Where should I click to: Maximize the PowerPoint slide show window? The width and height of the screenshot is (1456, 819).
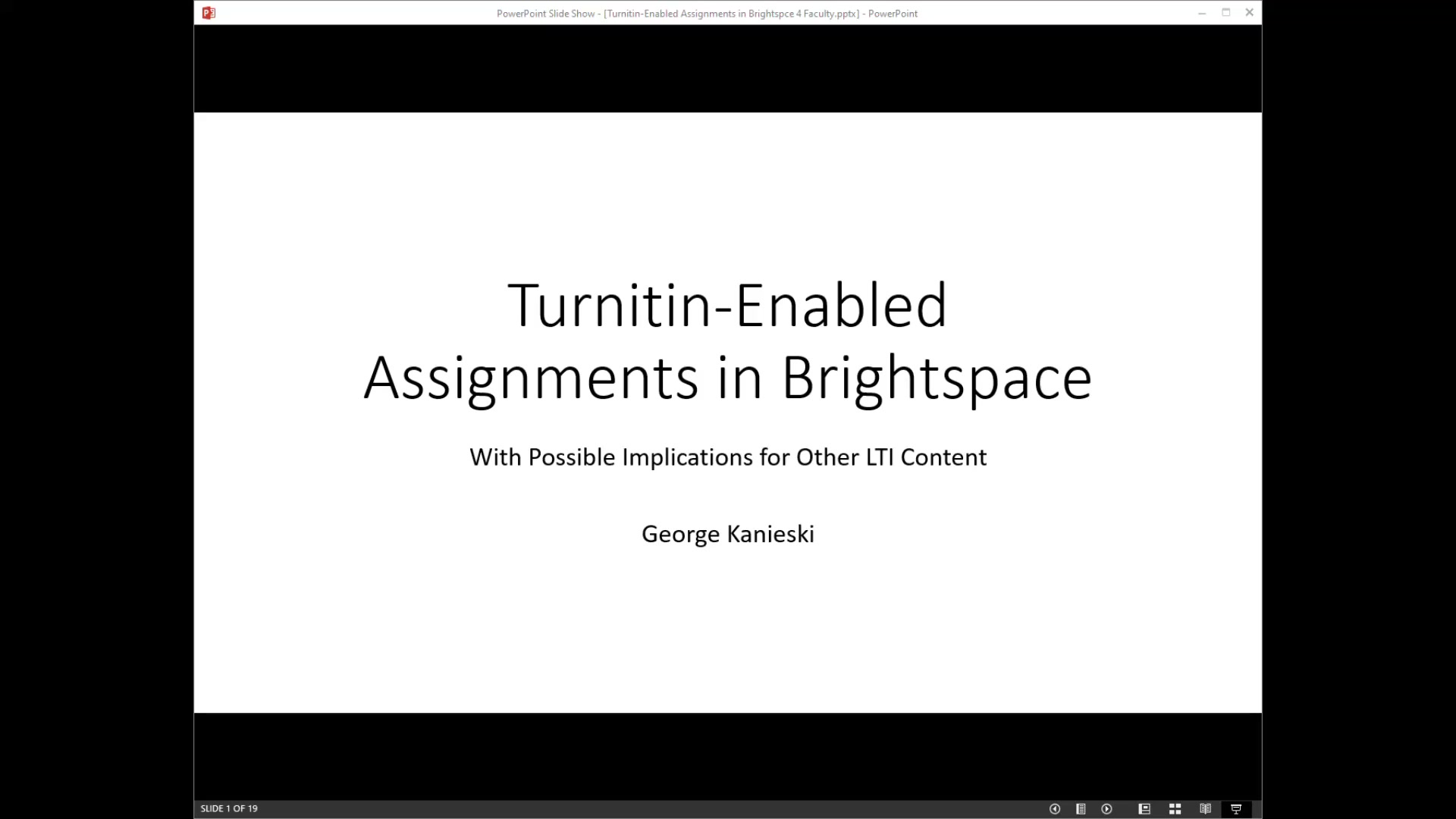click(x=1226, y=13)
